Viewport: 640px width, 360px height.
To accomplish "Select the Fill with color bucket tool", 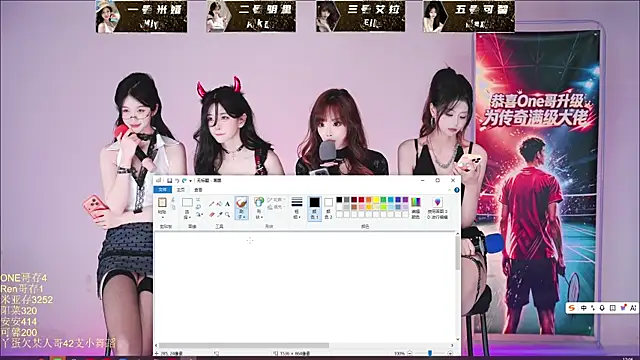I will (x=219, y=204).
